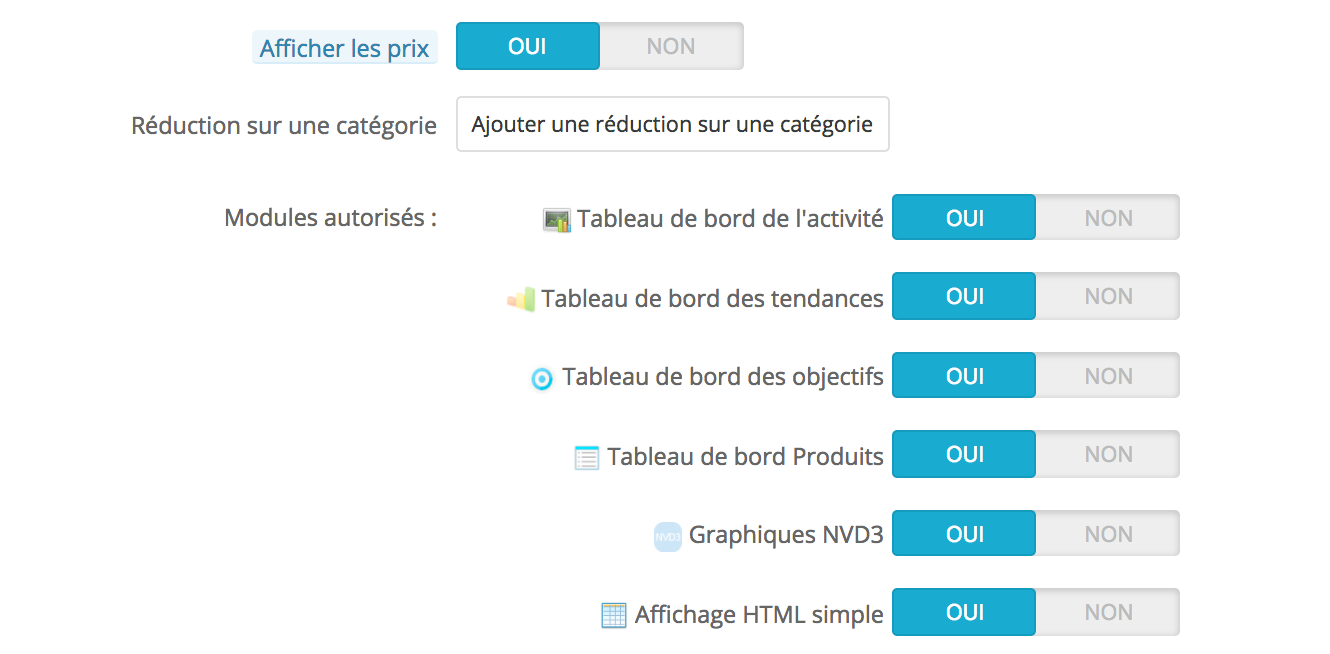Image resolution: width=1330 pixels, height=654 pixels.
Task: Select NON for Tableau de bord Produits
Action: 1108,454
